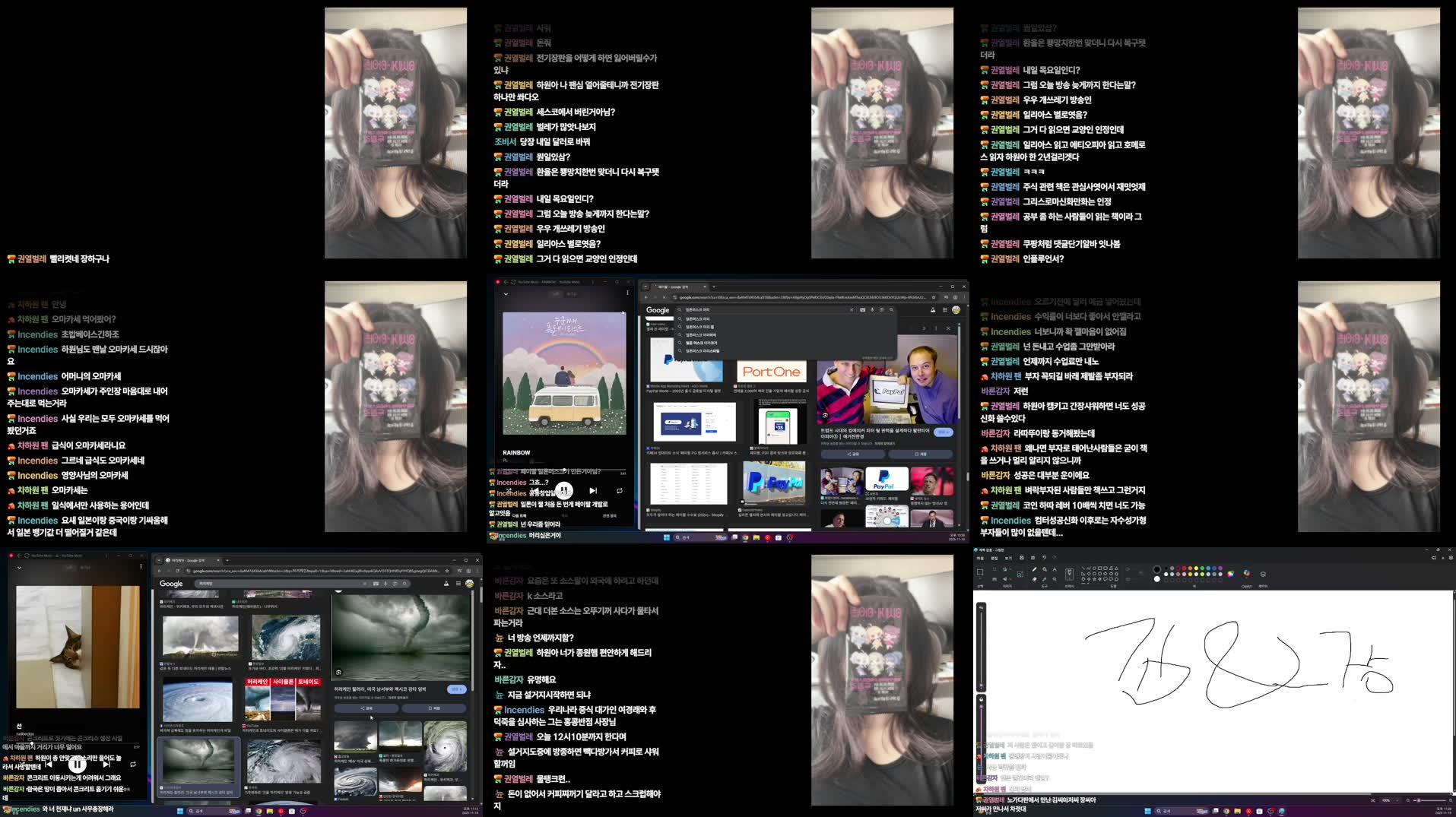Viewport: 1456px width, 817px height.
Task: Select the Pencil tool in Paint
Action: click(x=1034, y=569)
